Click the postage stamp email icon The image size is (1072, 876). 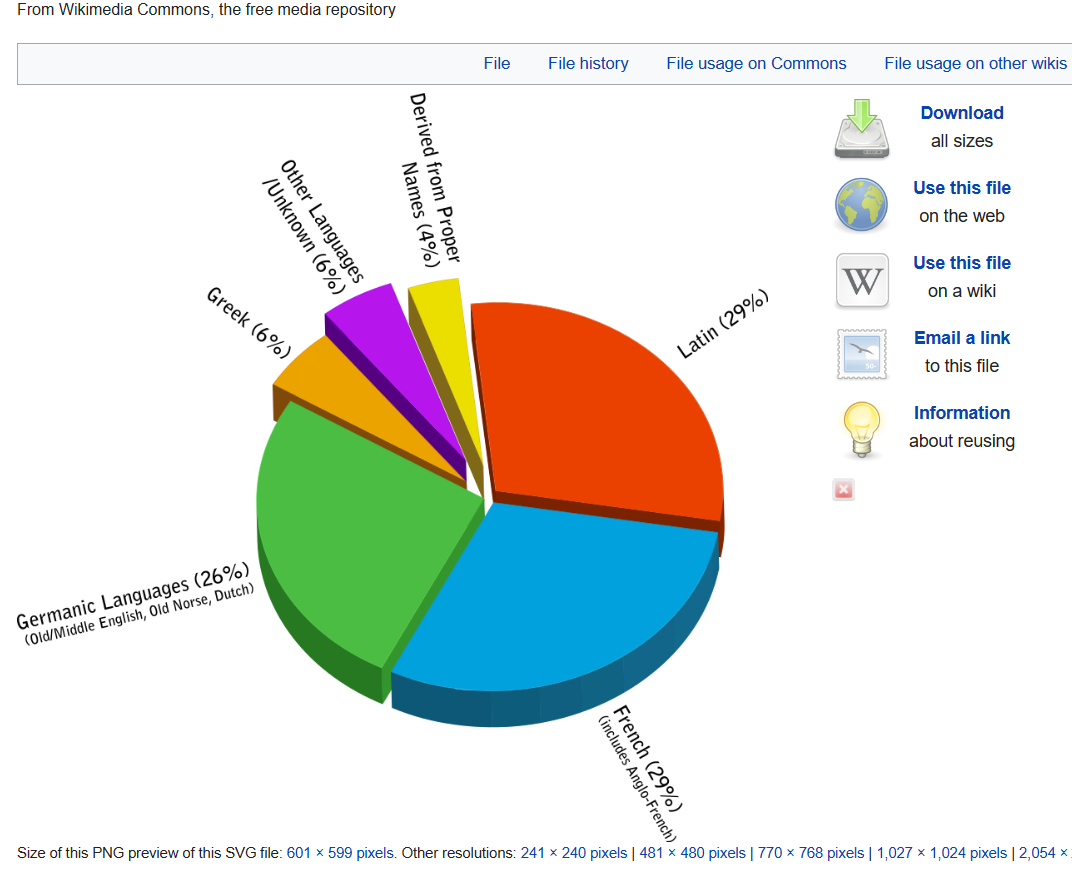[x=861, y=355]
